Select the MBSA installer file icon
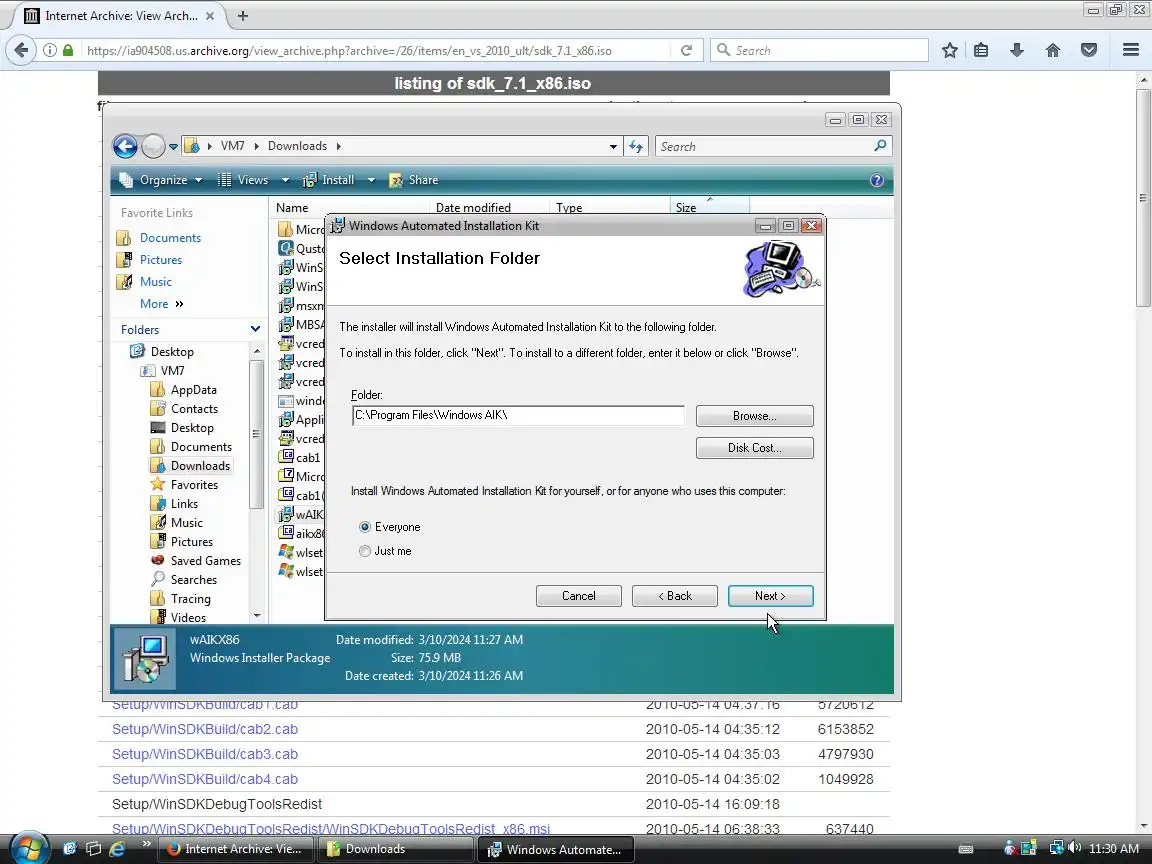Screen dimensions: 1152x864 [286, 325]
